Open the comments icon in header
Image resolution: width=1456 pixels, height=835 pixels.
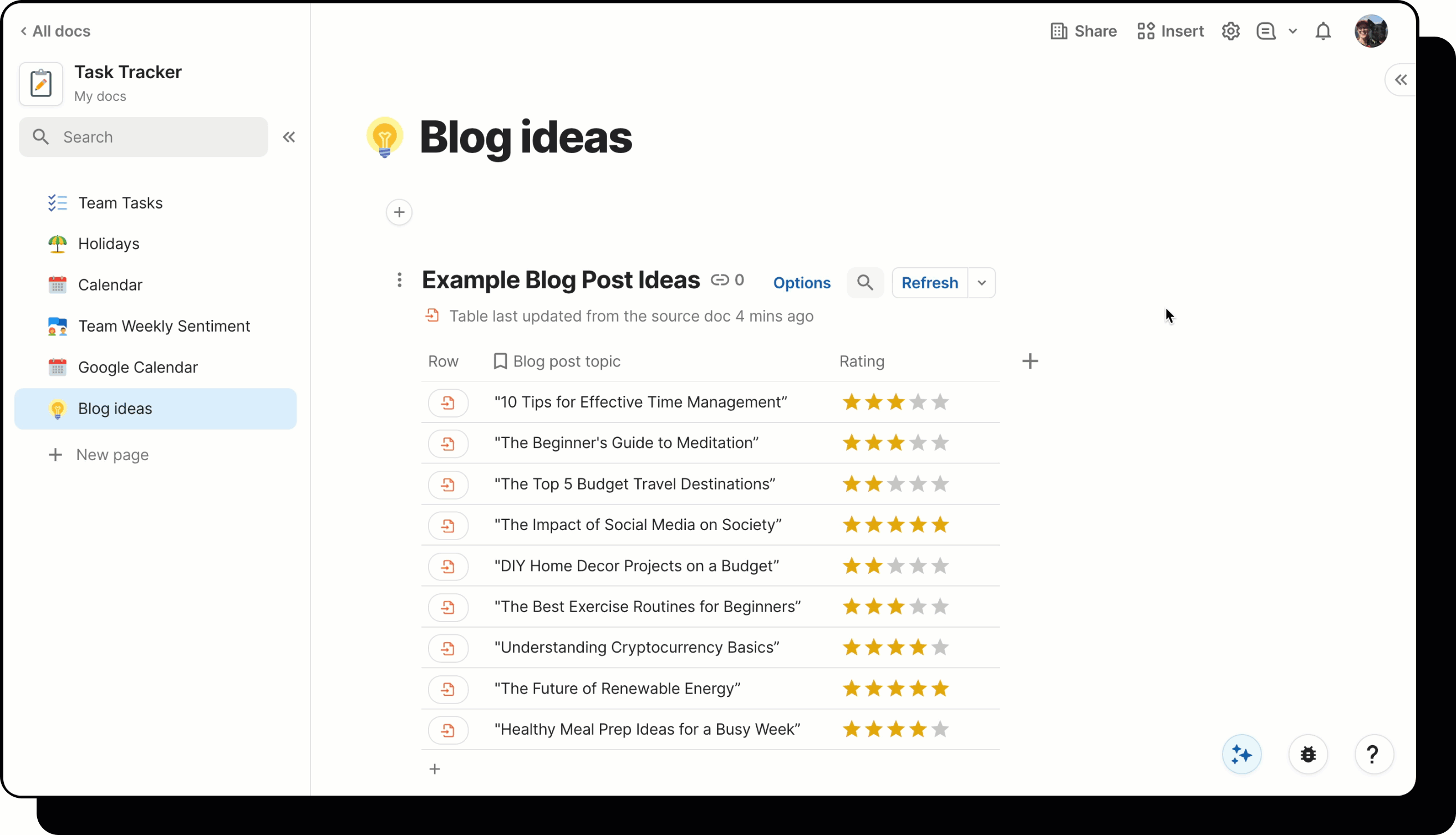pos(1266,31)
